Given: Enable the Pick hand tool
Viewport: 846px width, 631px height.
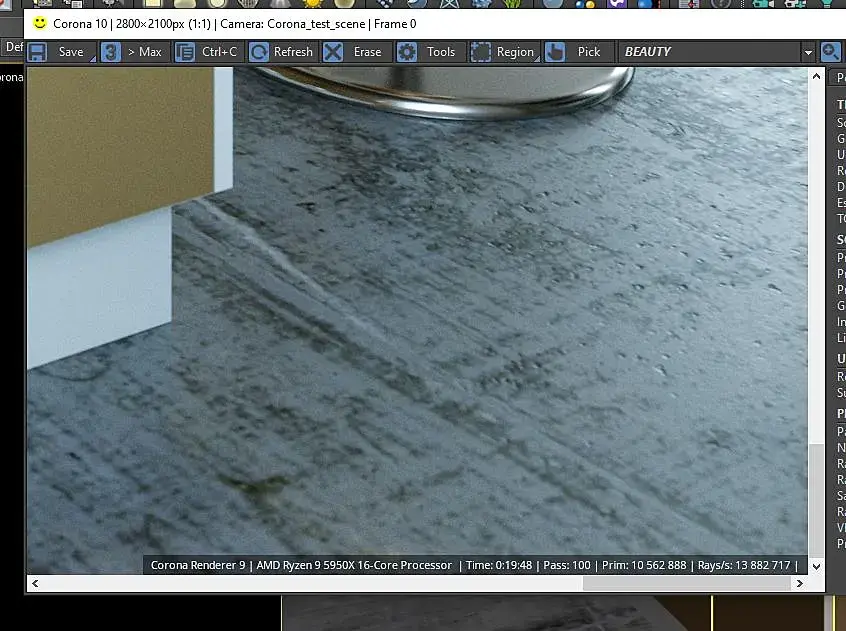Looking at the screenshot, I should tap(578, 52).
